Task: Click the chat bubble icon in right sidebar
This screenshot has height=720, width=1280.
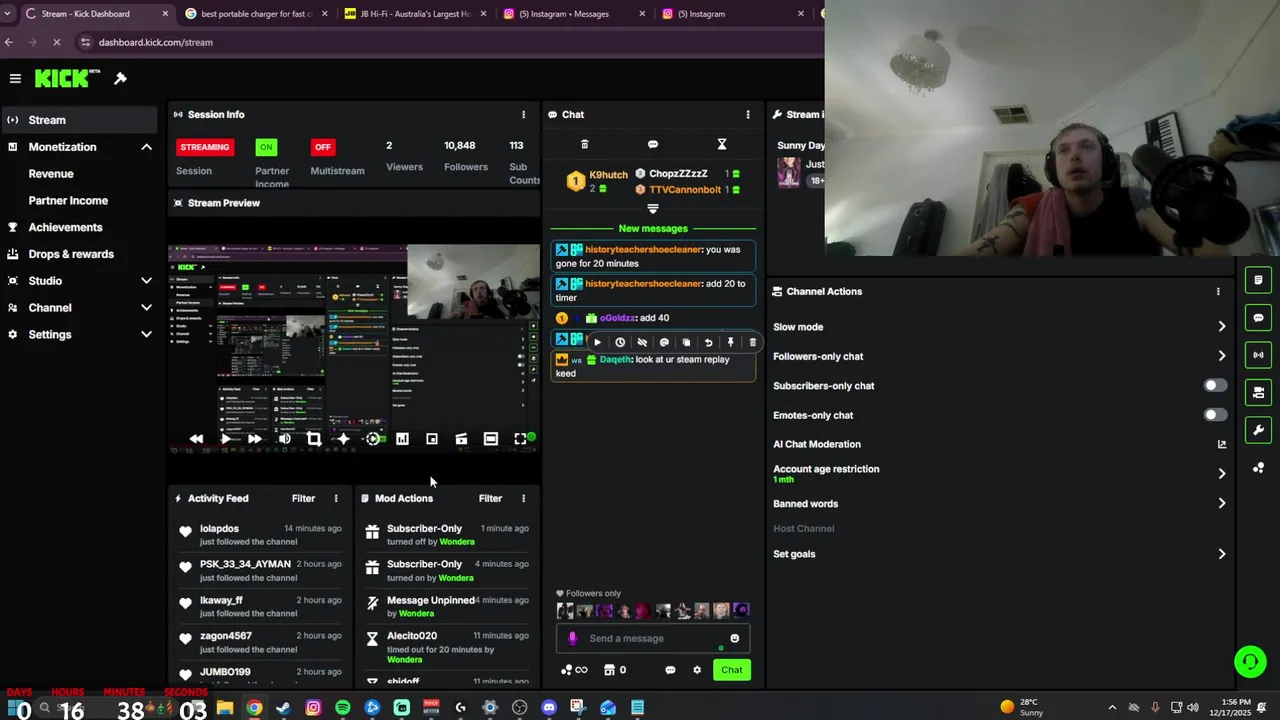Action: (1258, 318)
